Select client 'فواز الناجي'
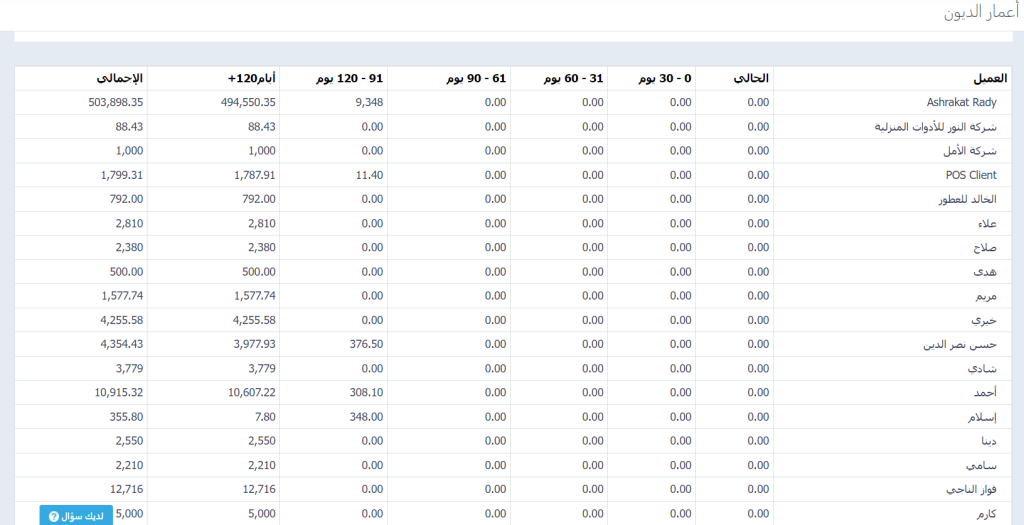 click(970, 490)
